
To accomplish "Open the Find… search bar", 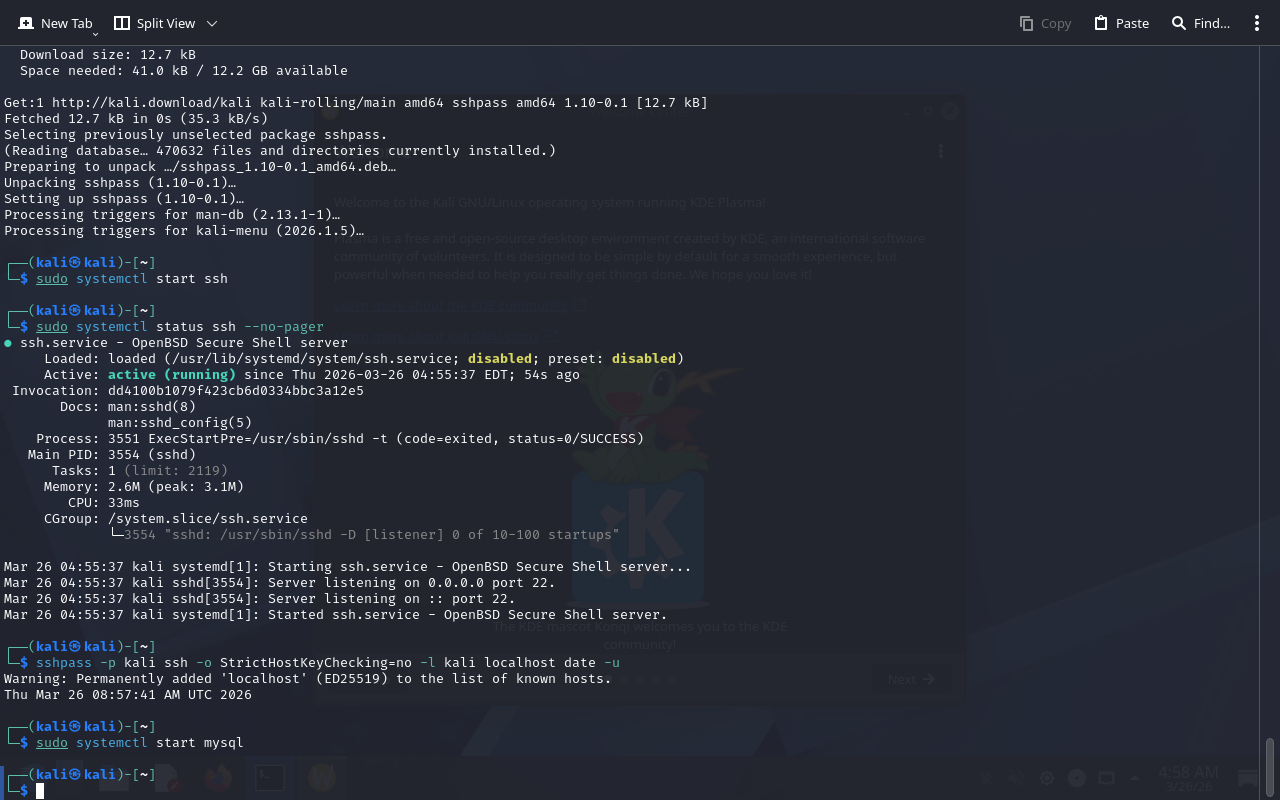I will point(1200,23).
